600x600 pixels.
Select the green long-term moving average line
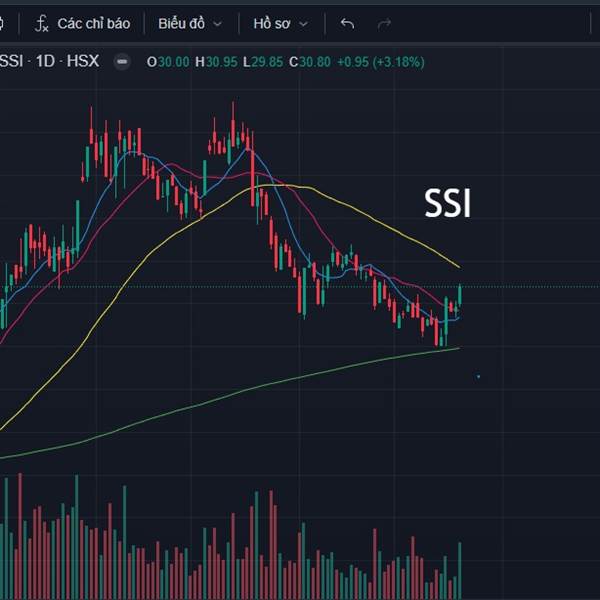click(300, 374)
